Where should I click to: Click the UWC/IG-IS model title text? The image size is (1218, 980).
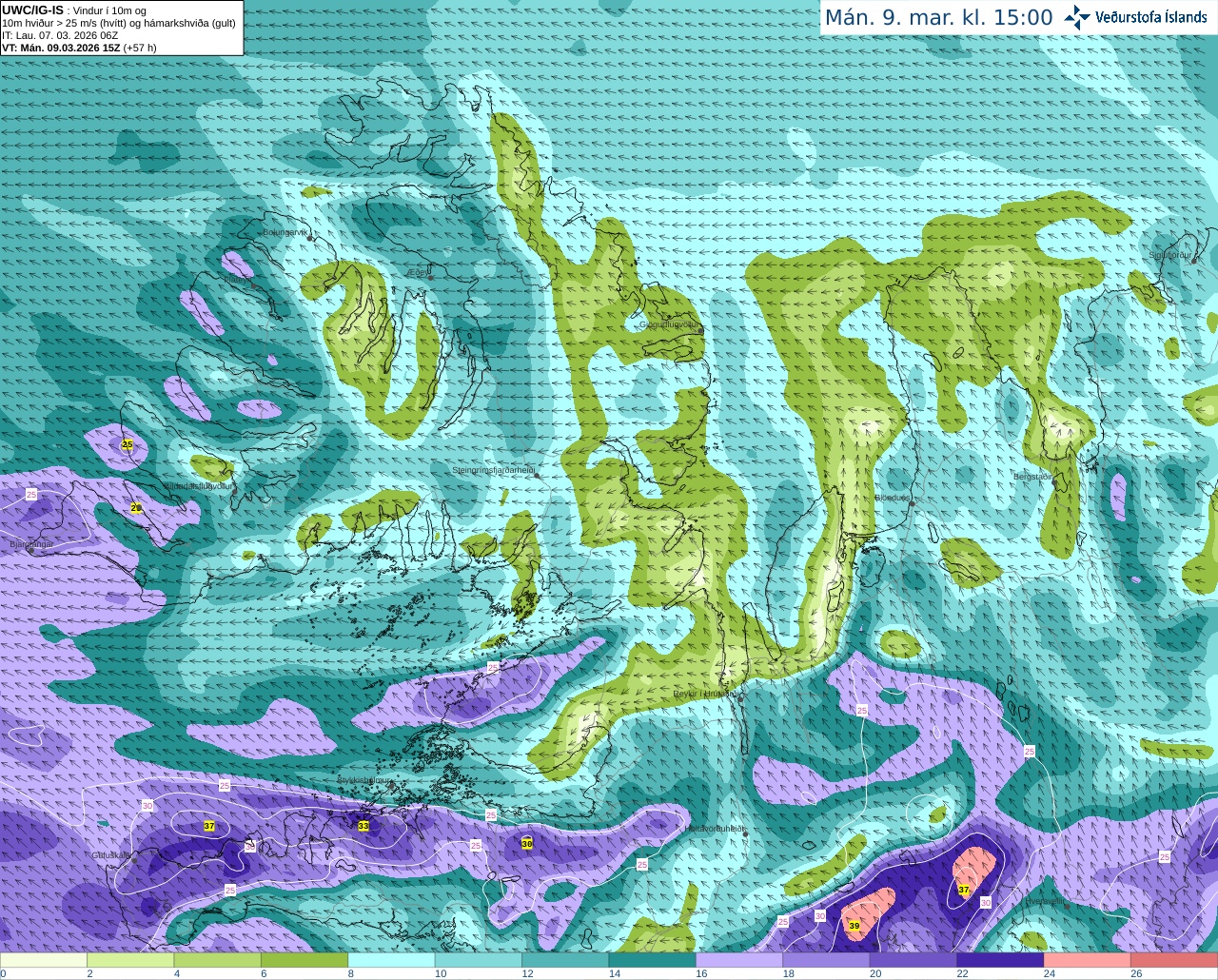32,10
